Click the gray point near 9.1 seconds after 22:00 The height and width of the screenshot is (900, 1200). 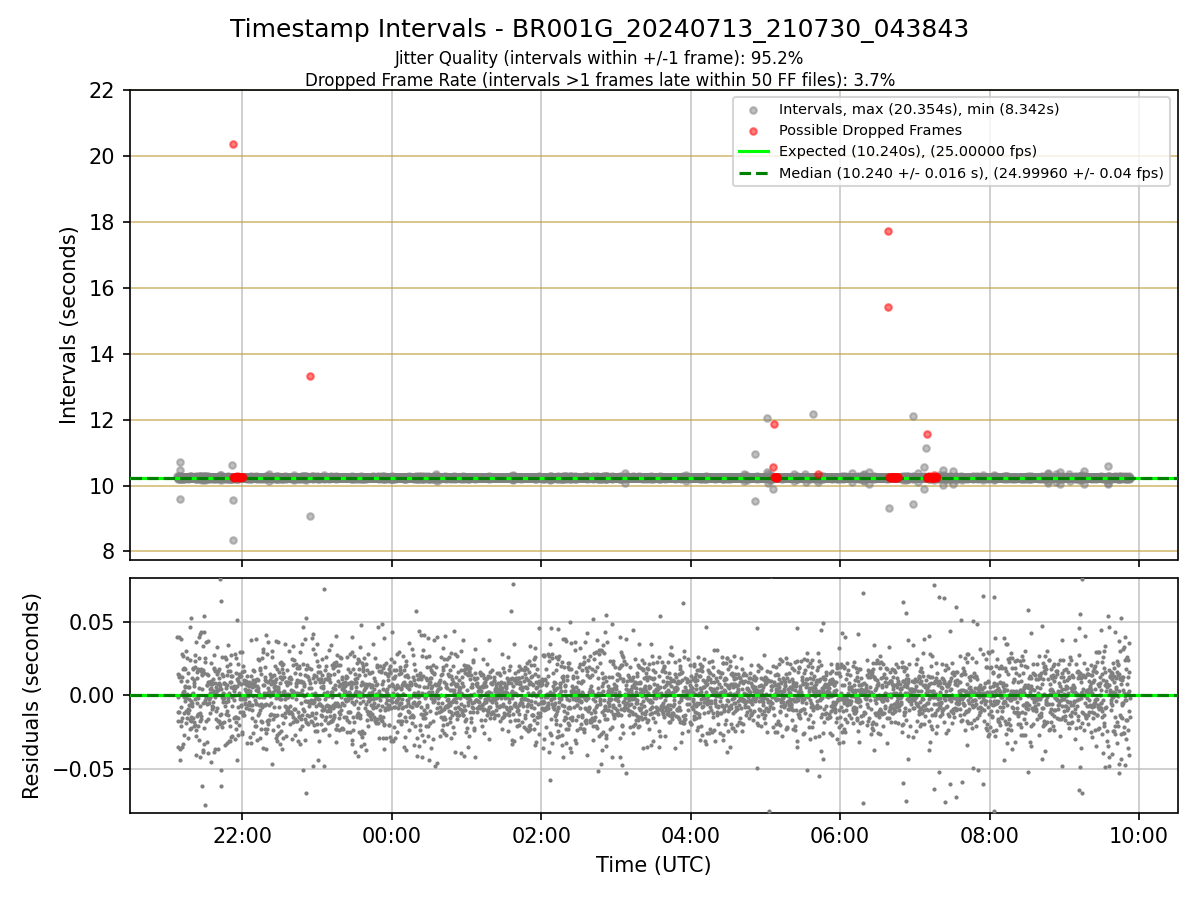pyautogui.click(x=310, y=516)
